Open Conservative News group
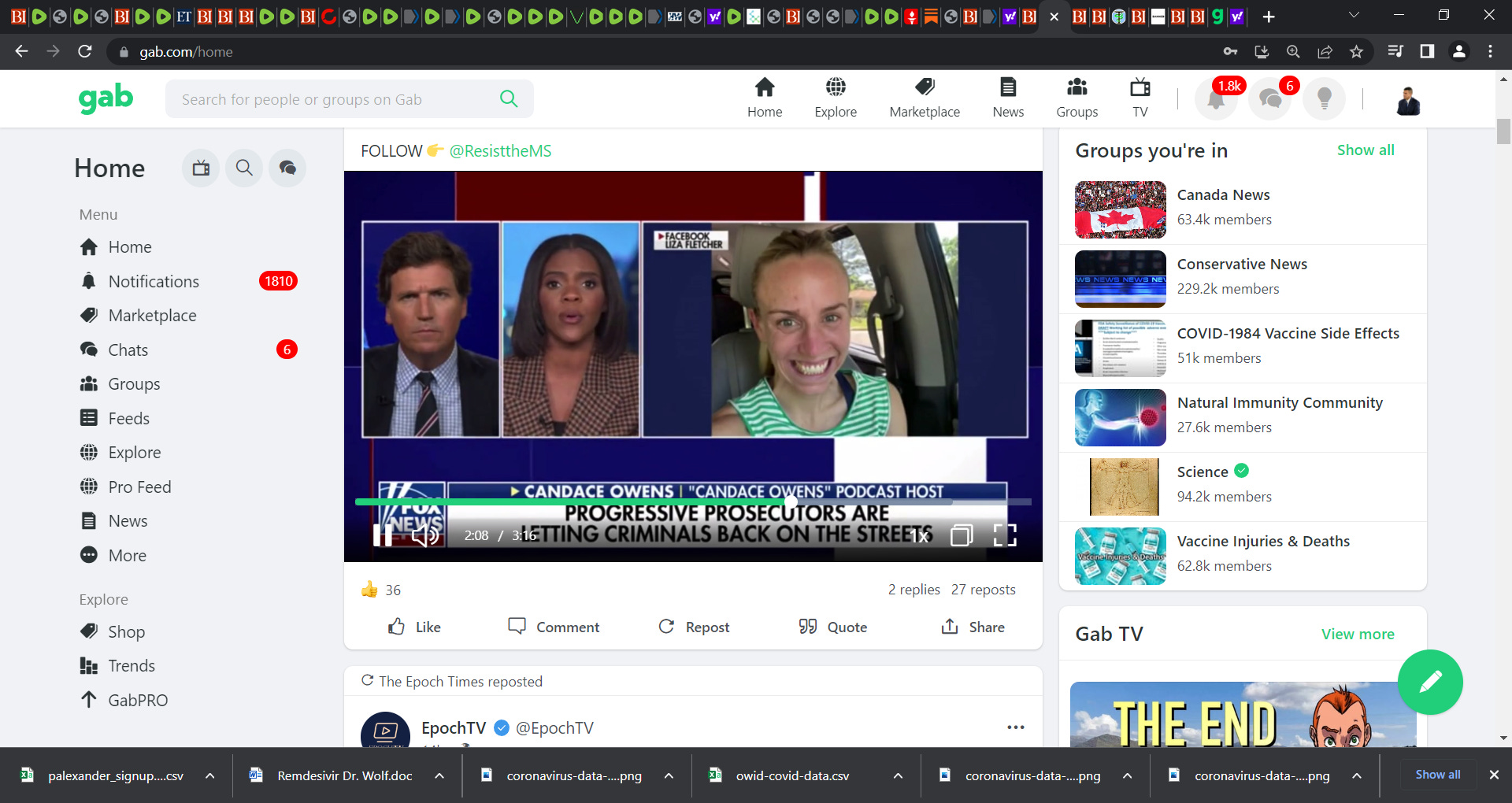1512x803 pixels. tap(1243, 279)
